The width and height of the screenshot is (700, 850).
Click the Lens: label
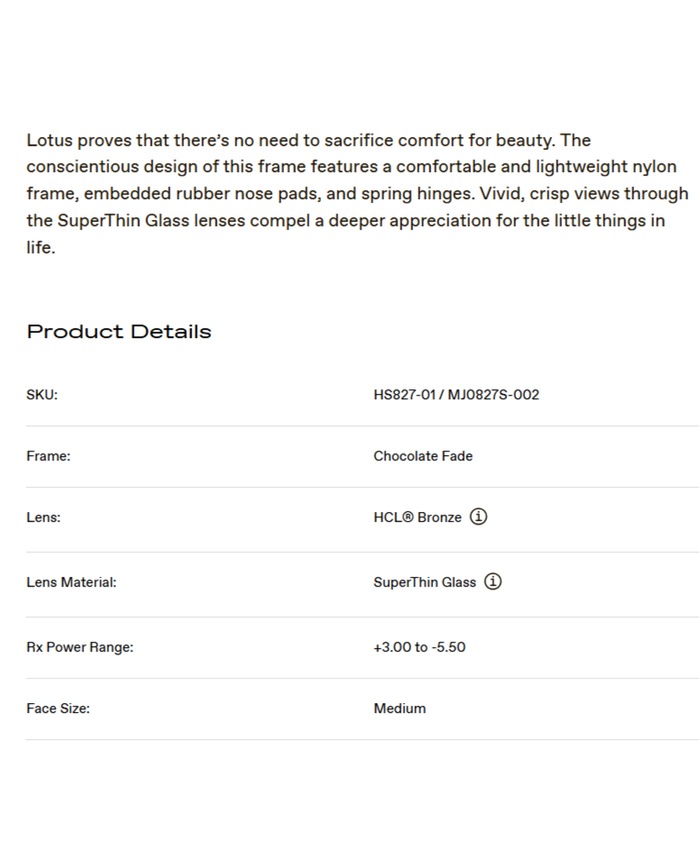(43, 518)
